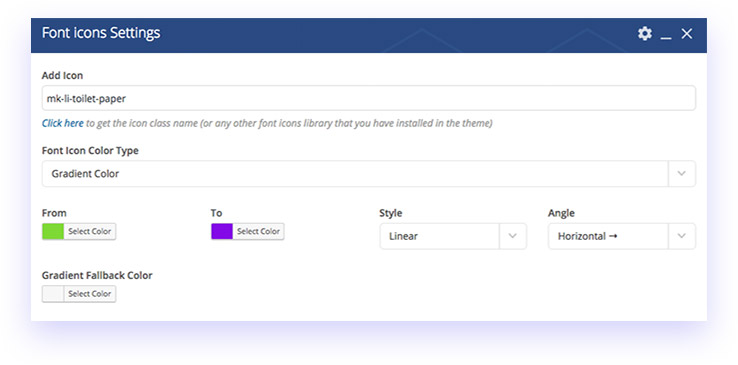Image resolution: width=738 pixels, height=365 pixels.
Task: Expand chevron of Gradient Color dropdown
Action: 682,174
